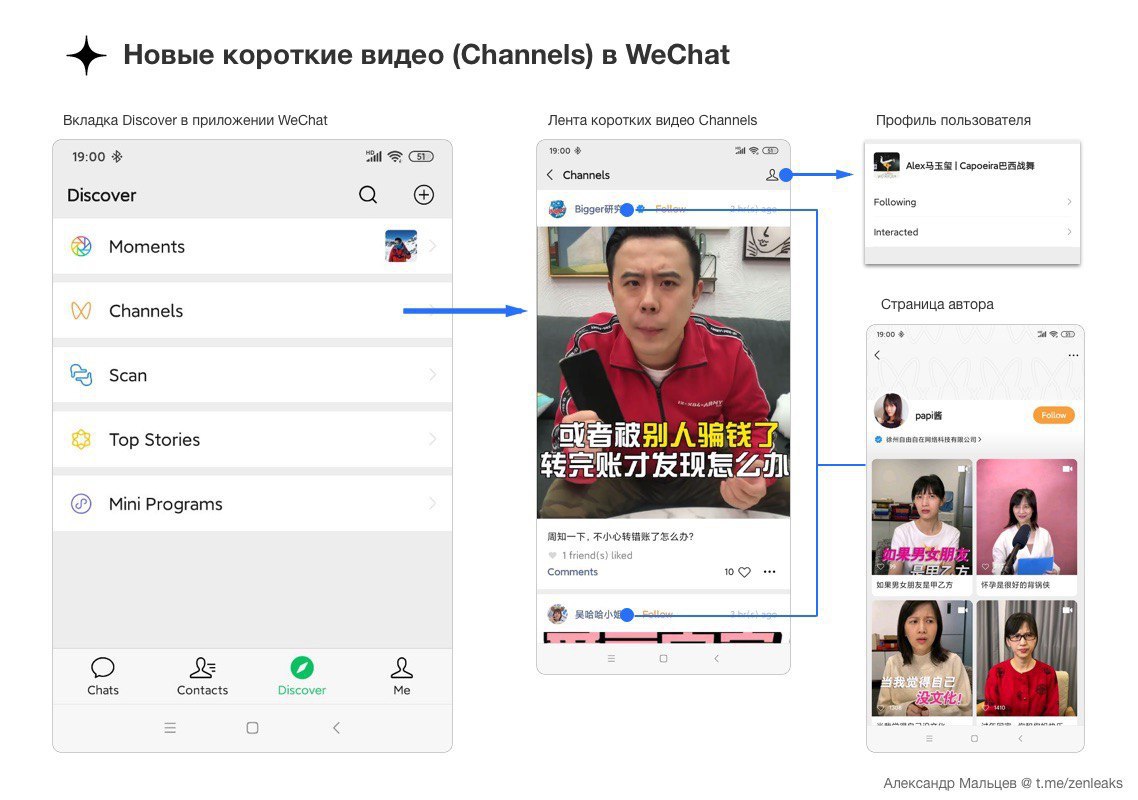The width and height of the screenshot is (1138, 800).
Task: Tap the recent apps icon in Channels phone
Action: coord(611,658)
